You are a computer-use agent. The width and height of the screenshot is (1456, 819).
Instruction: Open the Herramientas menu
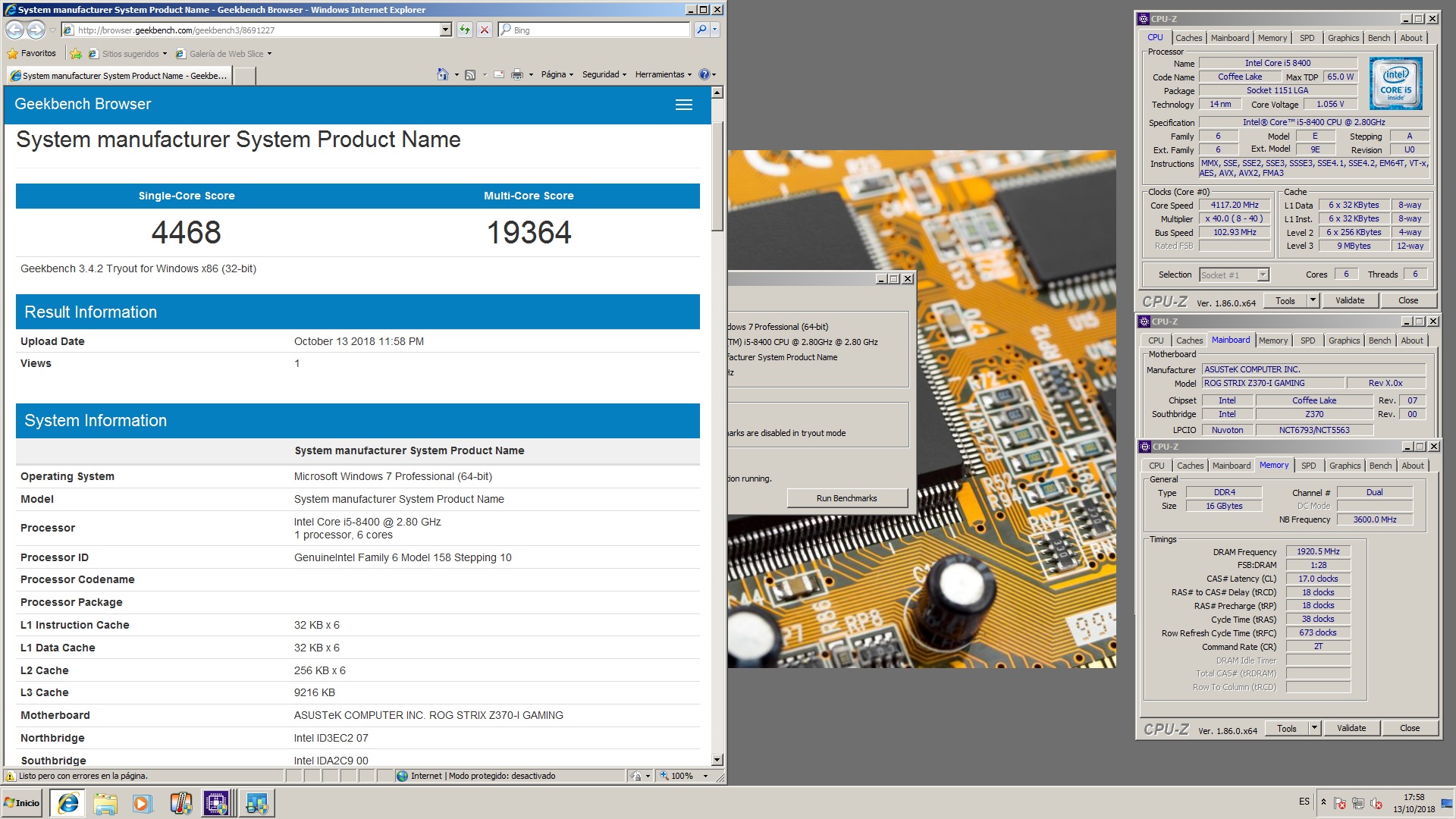(x=664, y=74)
